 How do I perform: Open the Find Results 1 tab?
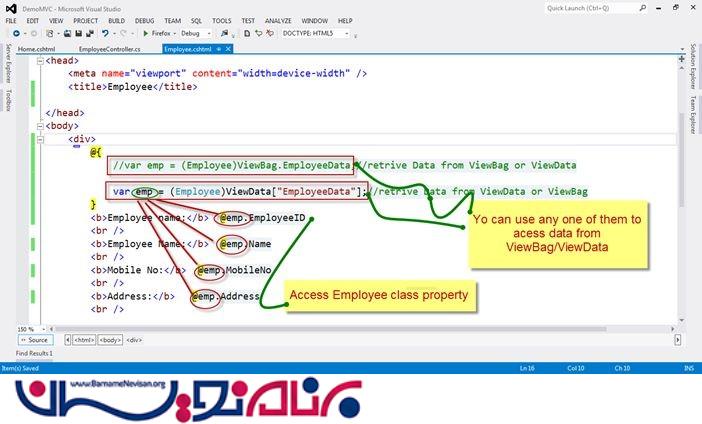tap(34, 353)
